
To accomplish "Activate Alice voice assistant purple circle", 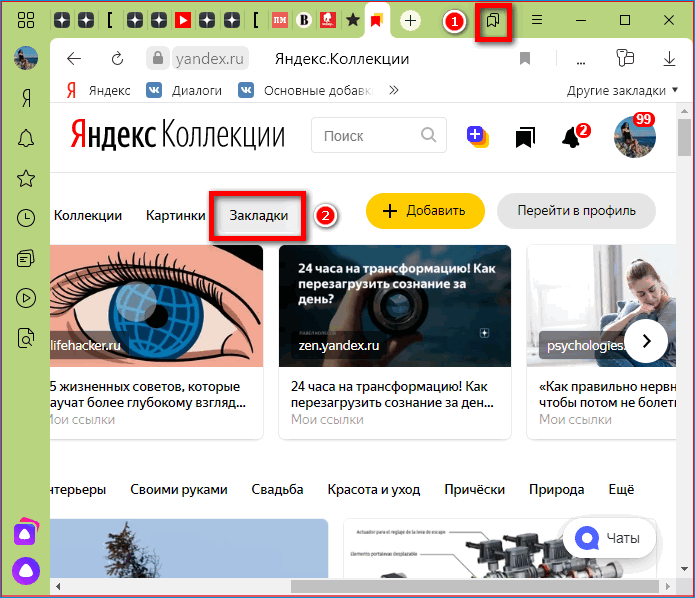I will [26, 571].
